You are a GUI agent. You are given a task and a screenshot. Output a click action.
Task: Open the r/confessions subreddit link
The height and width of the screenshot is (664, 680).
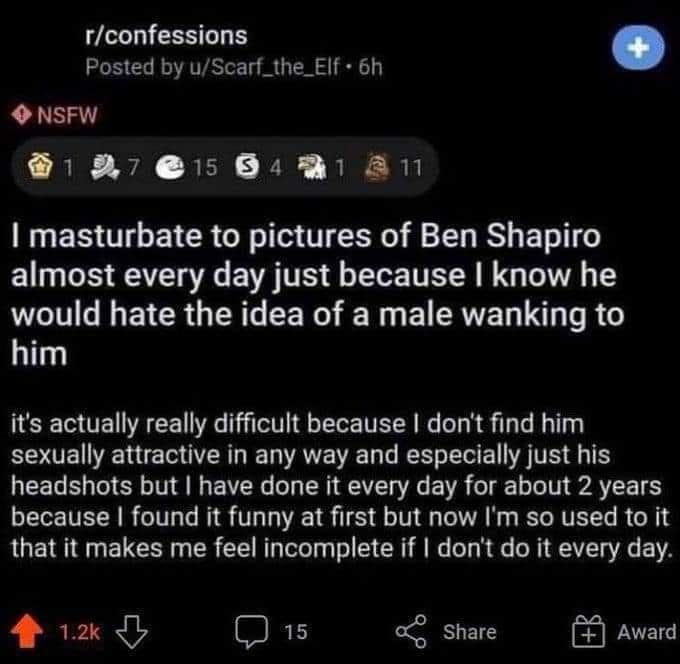coord(167,36)
